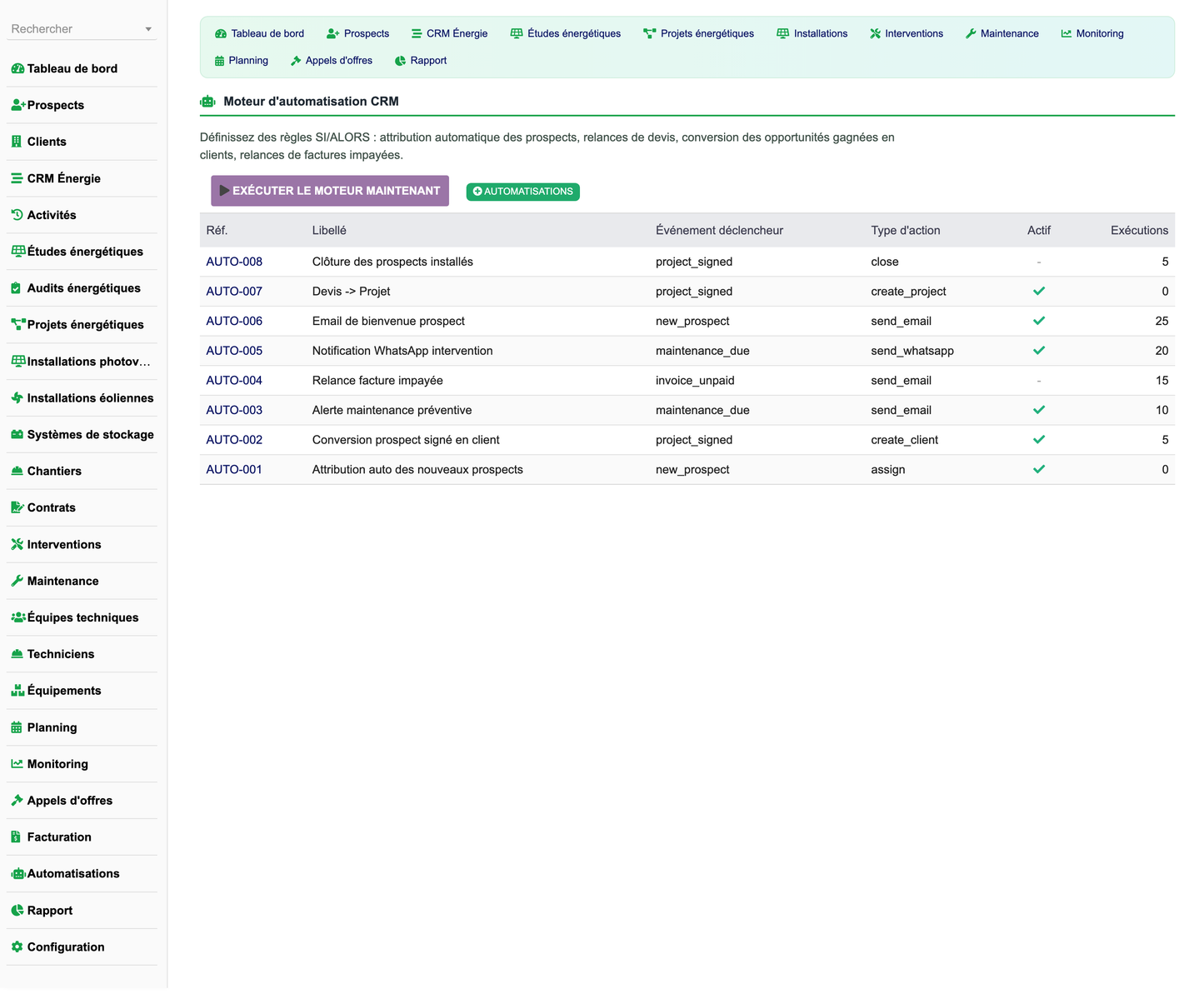The height and width of the screenshot is (1004, 1204).
Task: Click the robot icon beside Moteur d'automatisation CRM
Action: pos(207,102)
